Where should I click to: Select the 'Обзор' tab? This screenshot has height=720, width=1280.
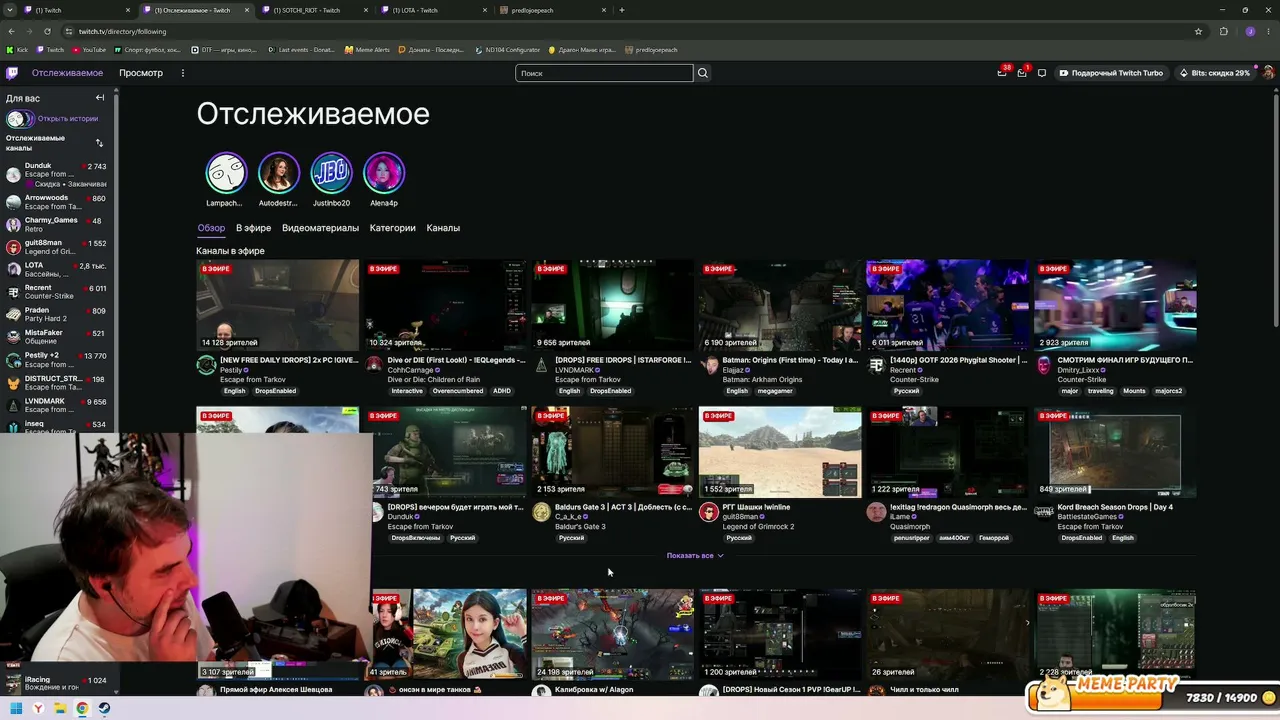point(211,228)
